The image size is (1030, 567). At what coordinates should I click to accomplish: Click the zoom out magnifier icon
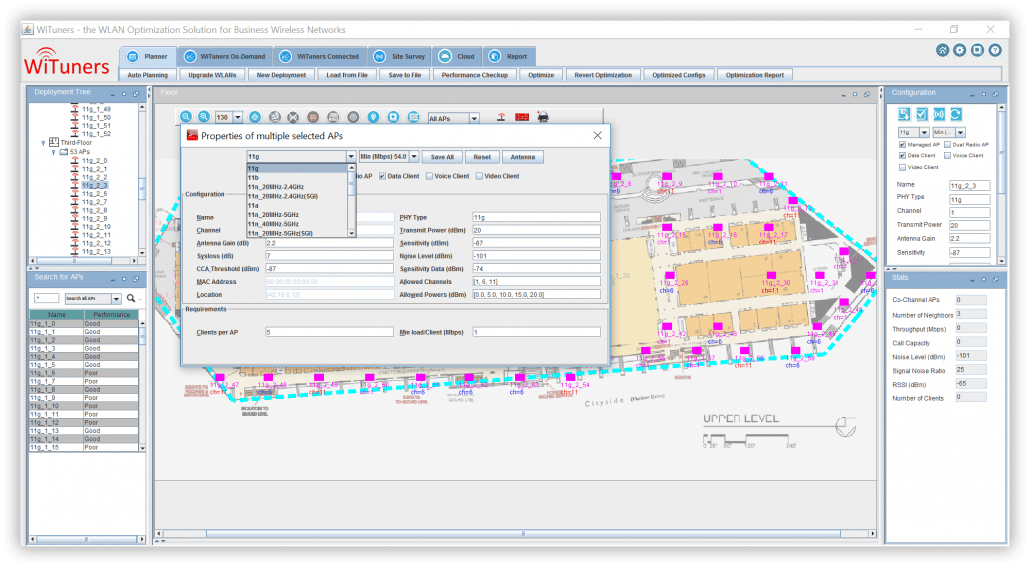point(204,117)
